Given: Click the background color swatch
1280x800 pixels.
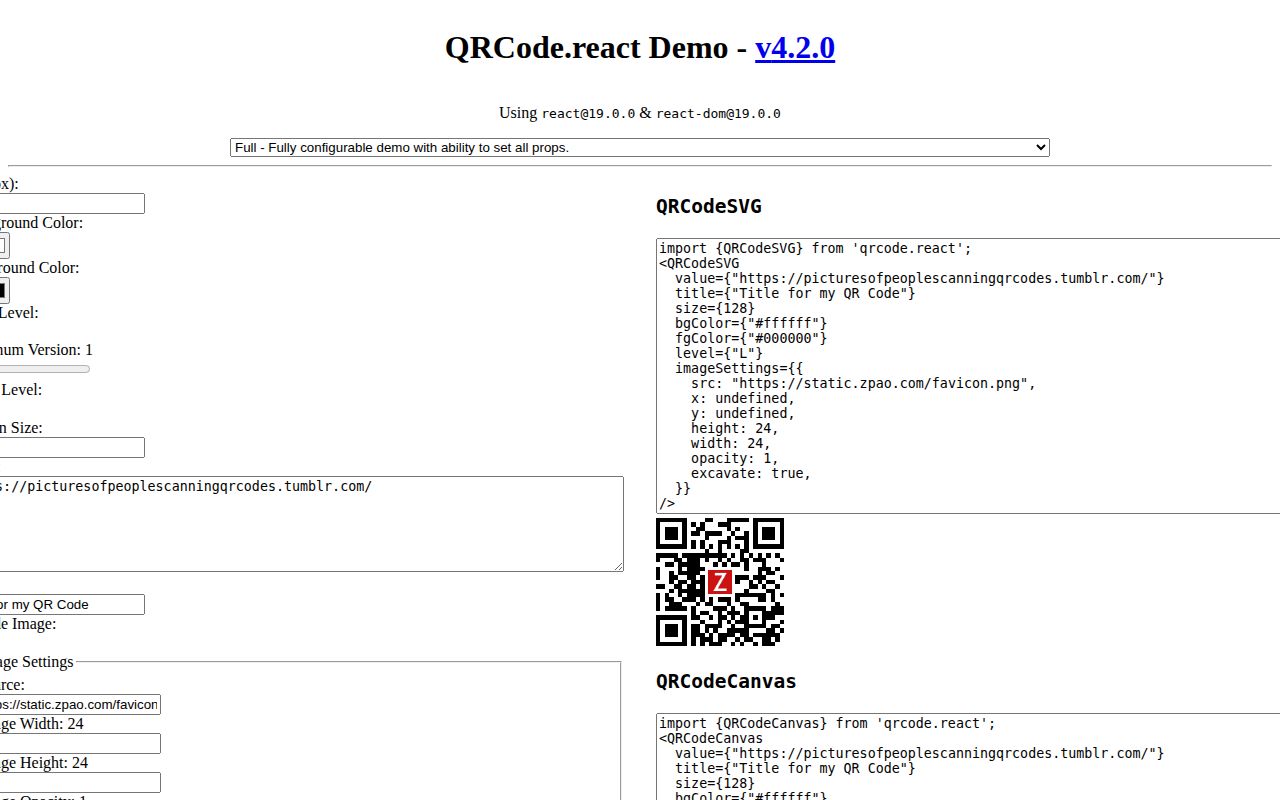Looking at the screenshot, I should coord(3,245).
